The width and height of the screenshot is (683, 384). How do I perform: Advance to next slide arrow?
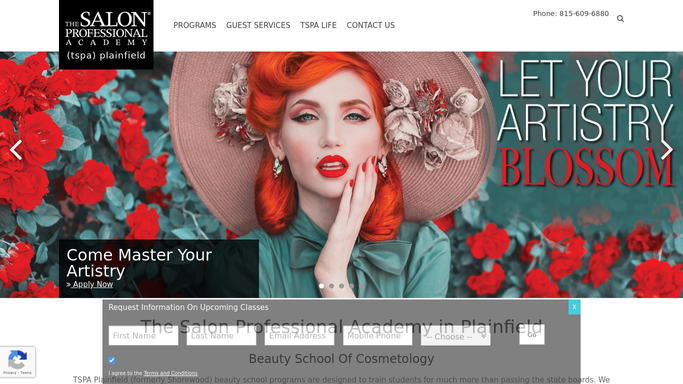667,150
